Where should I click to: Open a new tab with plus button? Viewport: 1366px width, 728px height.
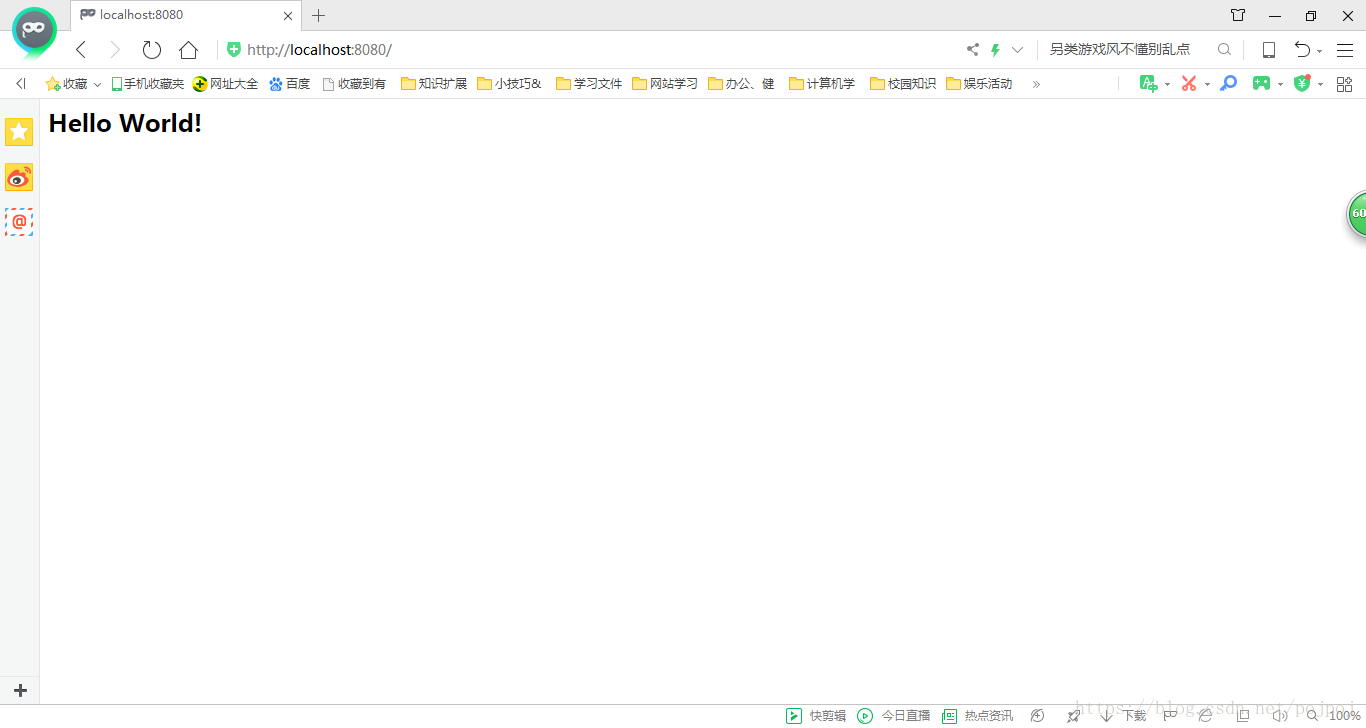pos(319,15)
